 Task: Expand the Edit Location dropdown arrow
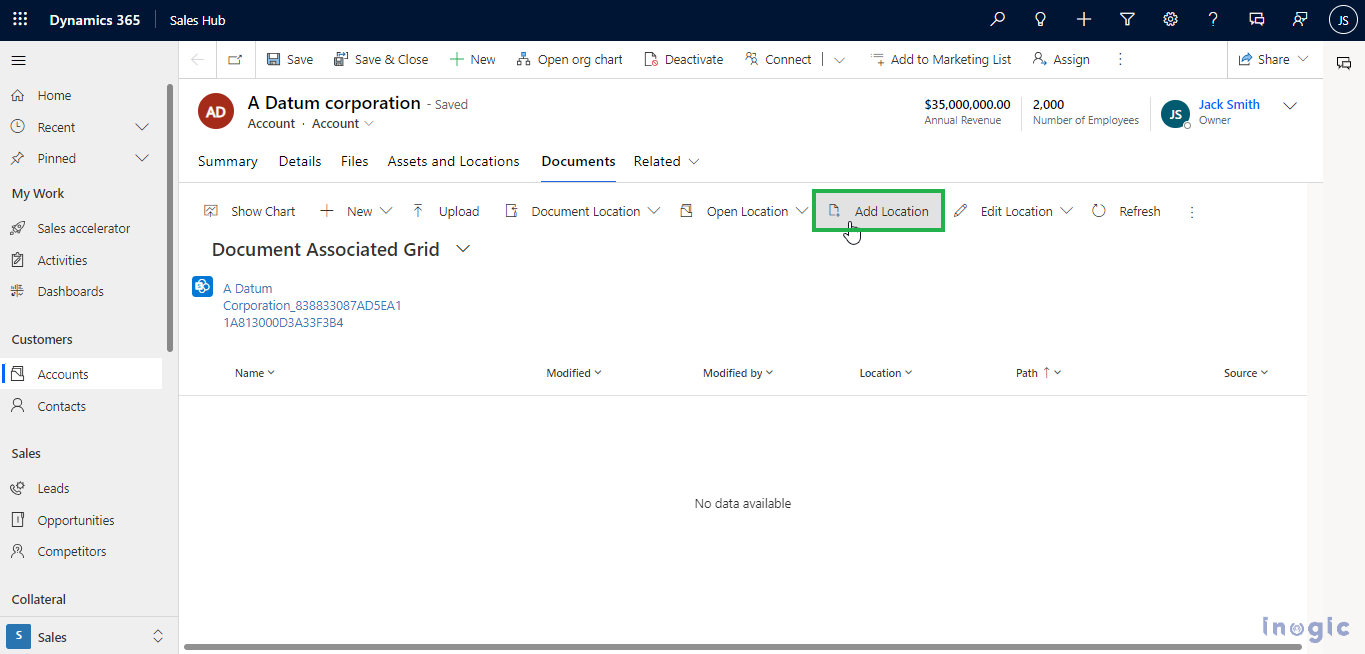click(1066, 211)
